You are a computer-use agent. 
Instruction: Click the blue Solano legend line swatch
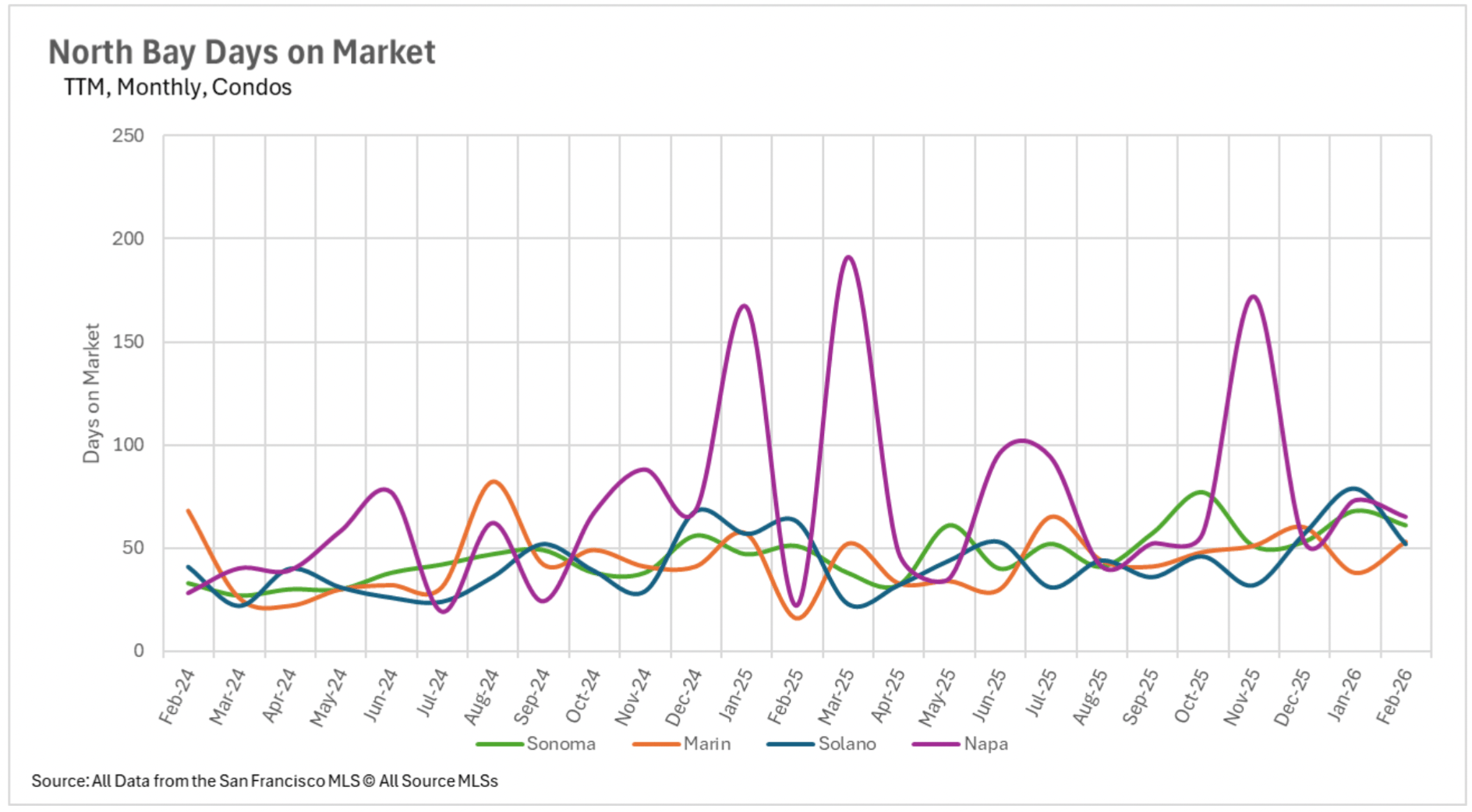tap(791, 744)
